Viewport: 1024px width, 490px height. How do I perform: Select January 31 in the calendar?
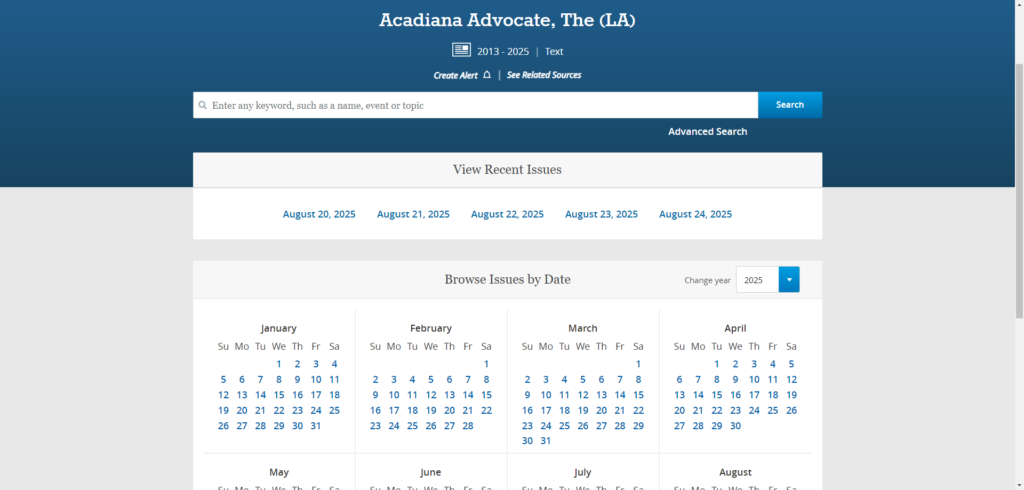(x=316, y=426)
